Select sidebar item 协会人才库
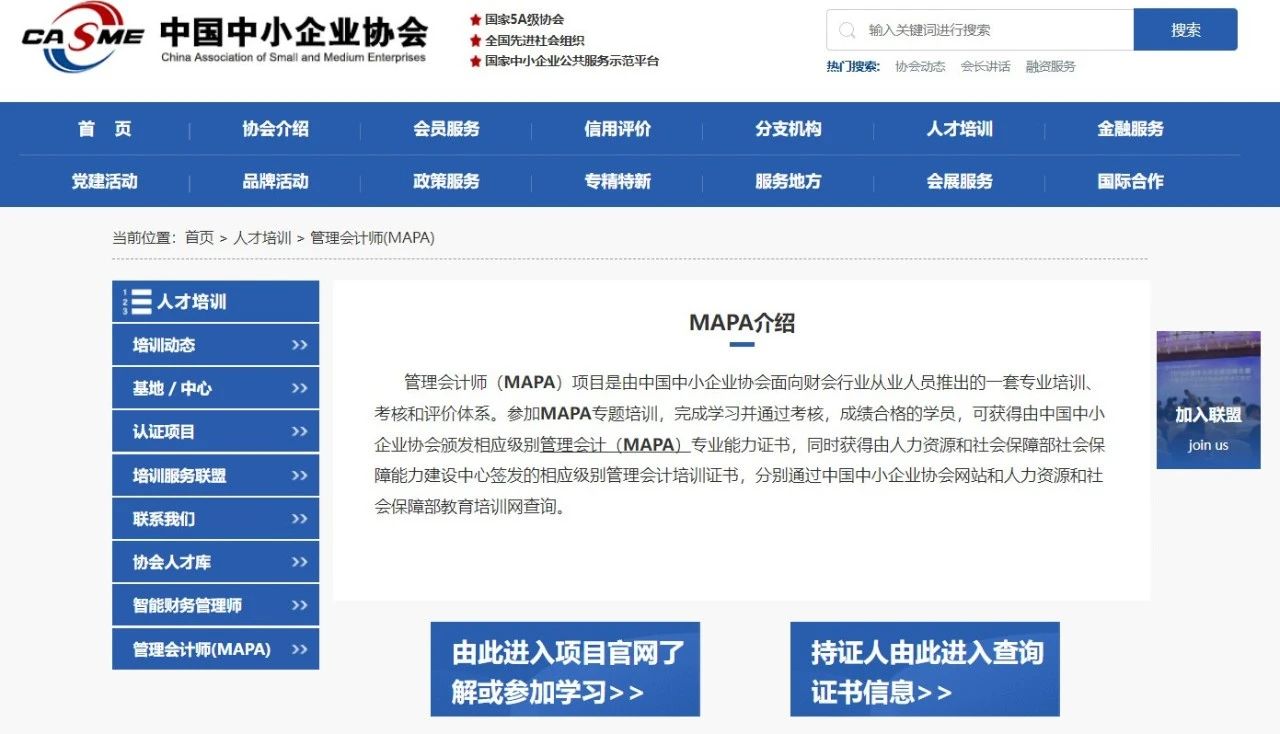 215,562
